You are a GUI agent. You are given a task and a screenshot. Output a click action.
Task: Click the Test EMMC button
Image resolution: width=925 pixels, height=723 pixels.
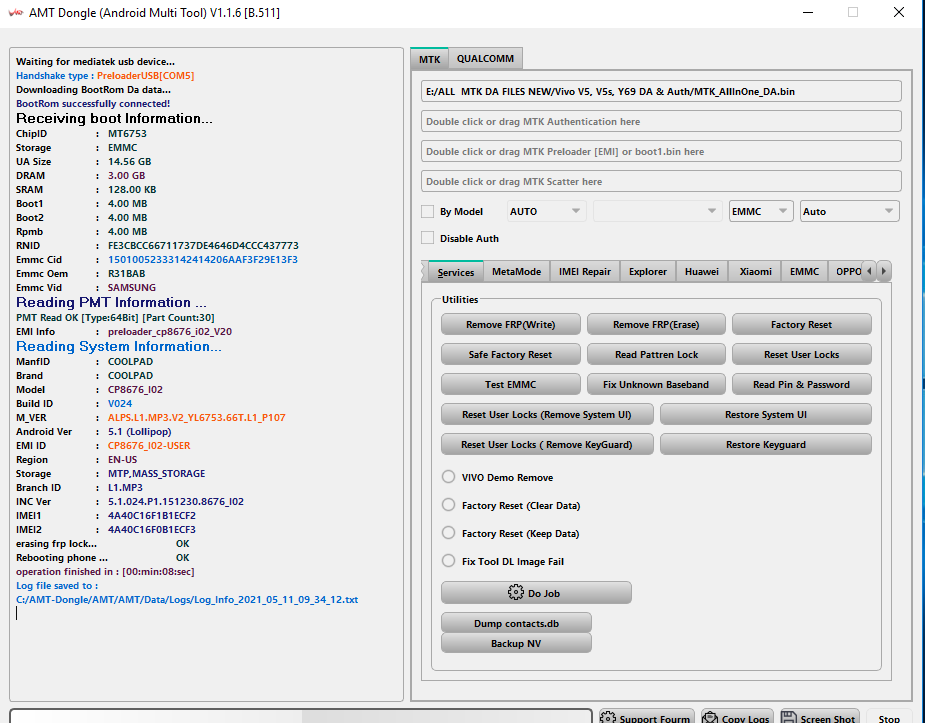tap(510, 384)
